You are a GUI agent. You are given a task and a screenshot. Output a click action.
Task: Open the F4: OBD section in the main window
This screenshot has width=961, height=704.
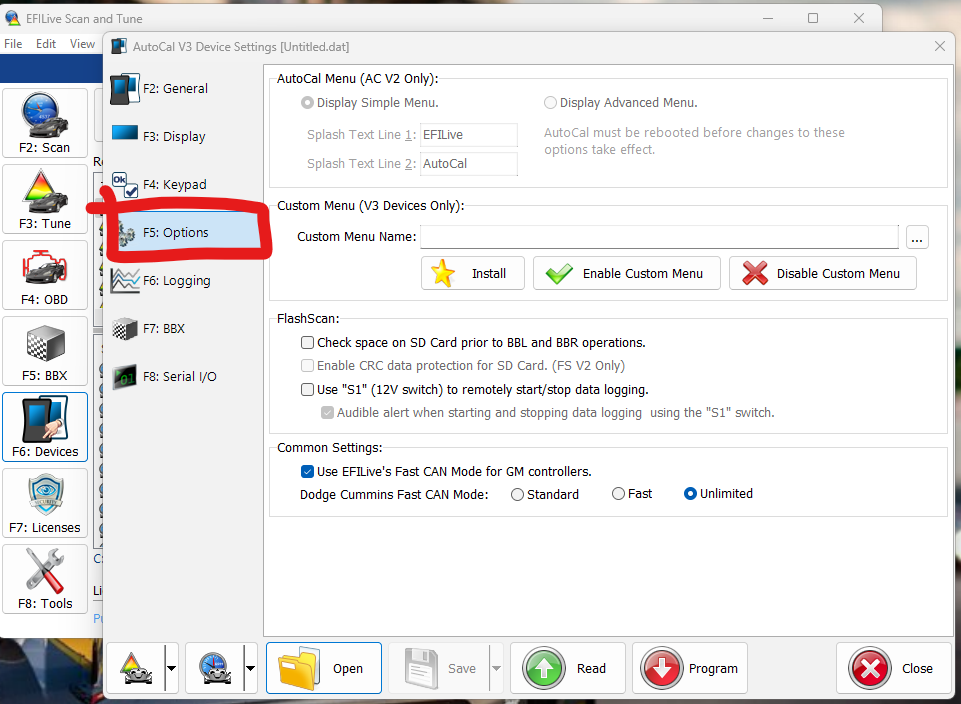coord(45,275)
